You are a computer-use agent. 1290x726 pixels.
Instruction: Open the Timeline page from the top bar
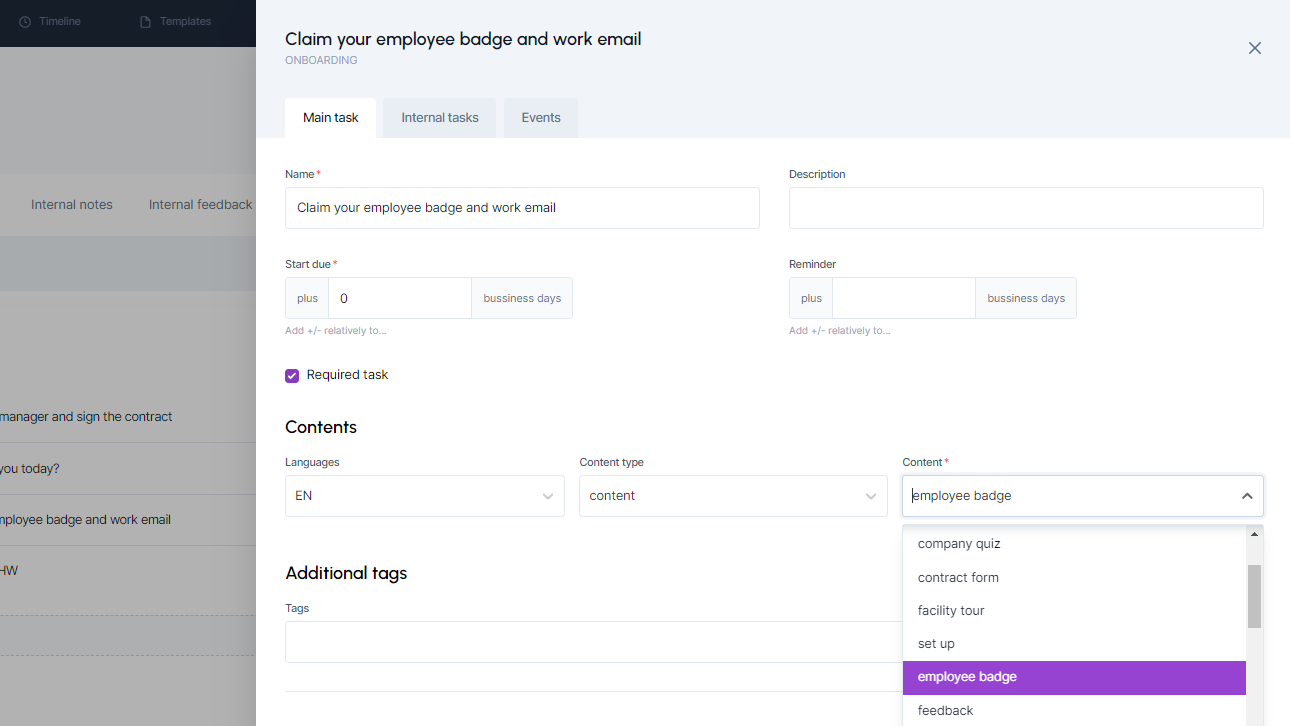coord(50,21)
